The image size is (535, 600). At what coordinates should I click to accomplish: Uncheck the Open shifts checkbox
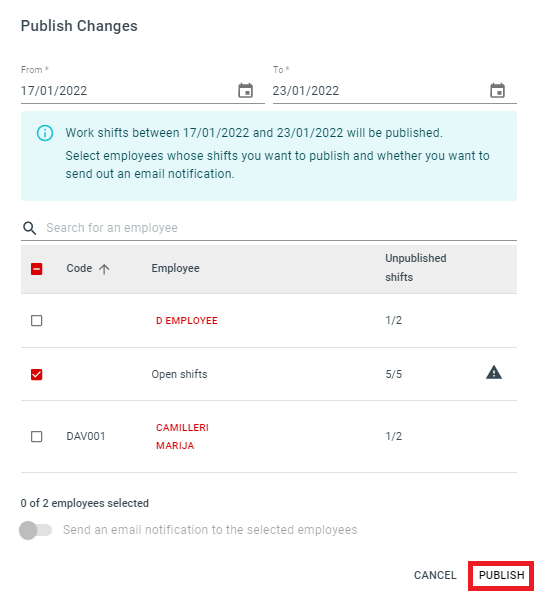coord(36,374)
